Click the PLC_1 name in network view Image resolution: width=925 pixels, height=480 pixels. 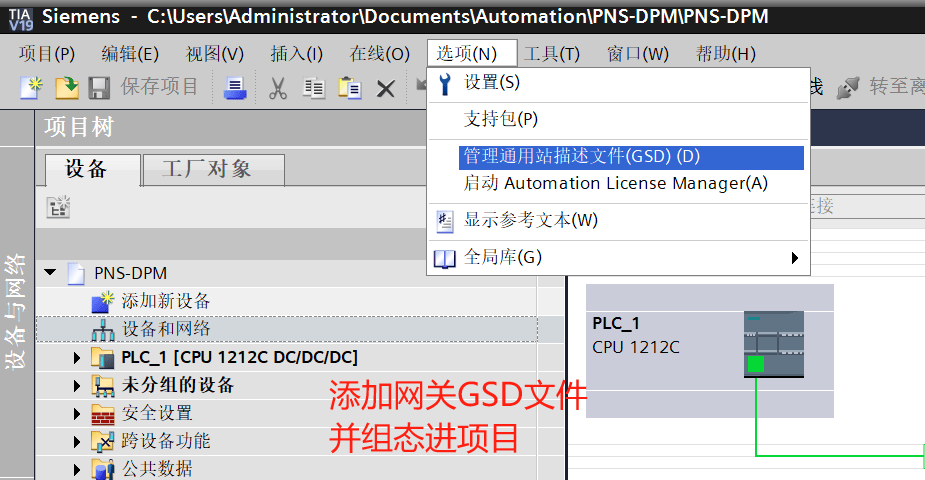coord(616,323)
